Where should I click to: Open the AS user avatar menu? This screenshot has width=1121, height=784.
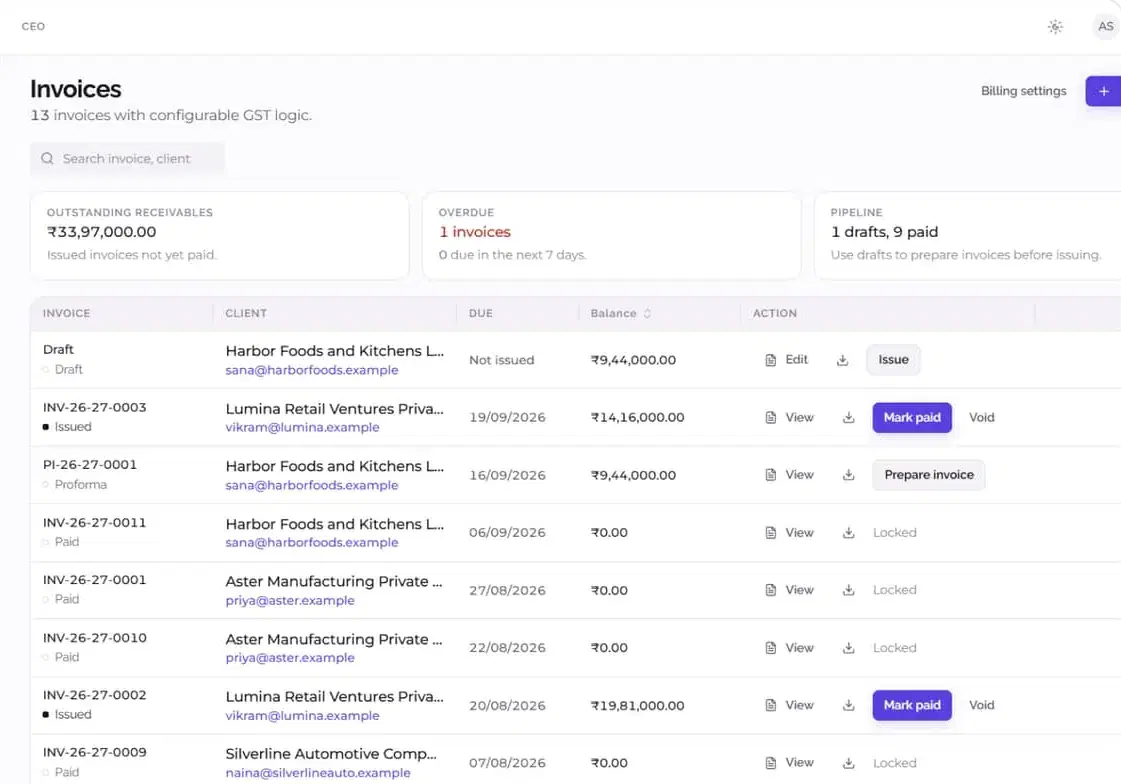(x=1105, y=26)
